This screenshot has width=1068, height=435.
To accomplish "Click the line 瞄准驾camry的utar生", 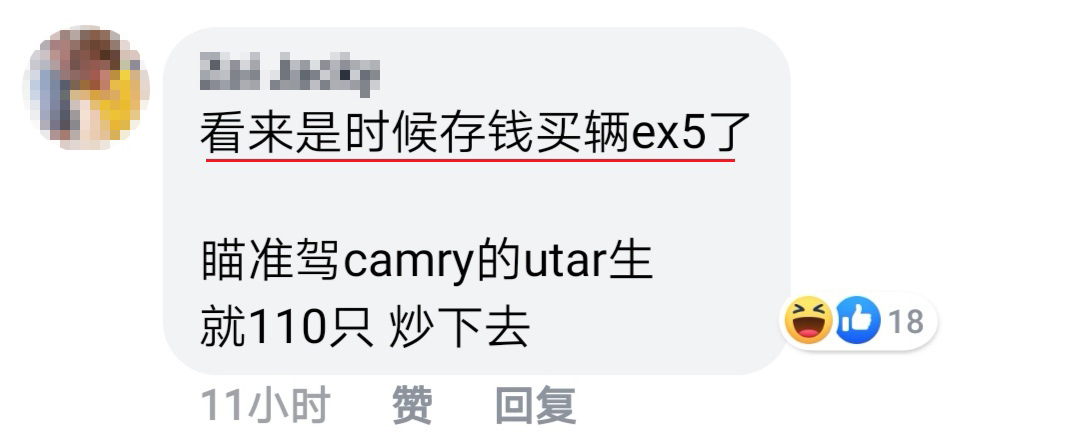I will 427,261.
